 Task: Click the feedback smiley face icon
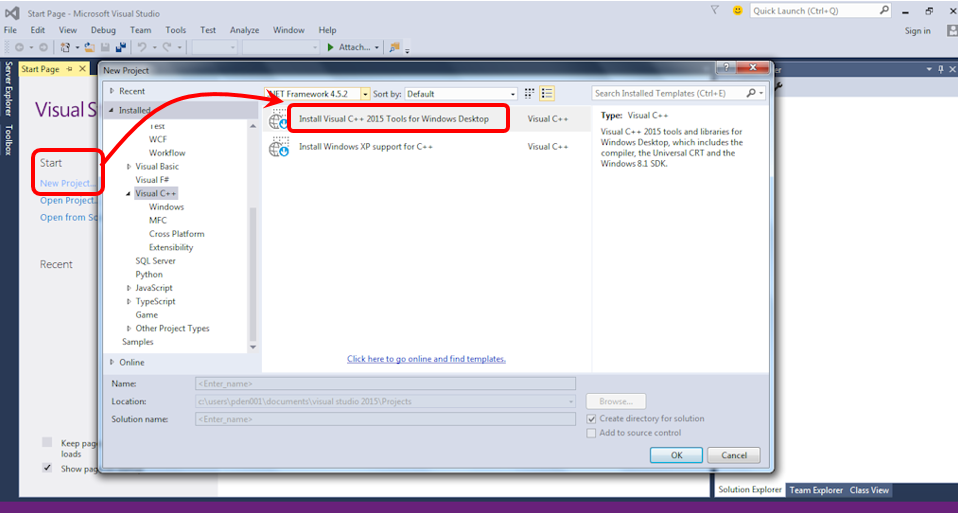[x=738, y=10]
